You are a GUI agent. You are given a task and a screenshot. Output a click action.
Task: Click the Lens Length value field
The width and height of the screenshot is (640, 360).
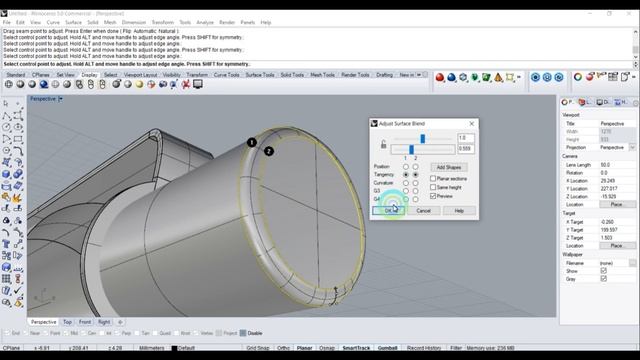(617, 165)
